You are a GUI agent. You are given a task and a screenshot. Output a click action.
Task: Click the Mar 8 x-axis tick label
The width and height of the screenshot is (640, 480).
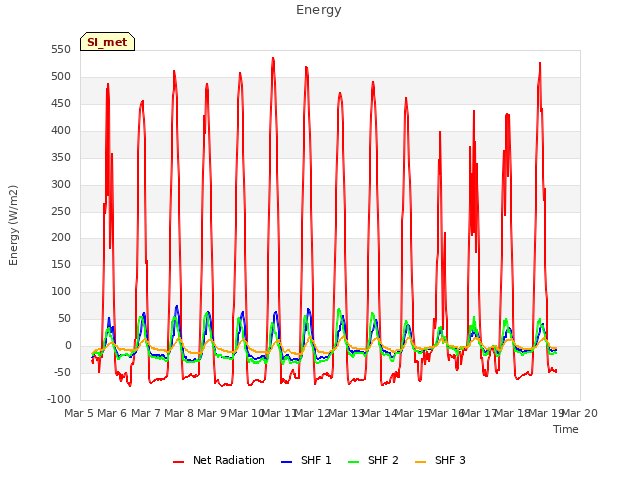(x=179, y=413)
